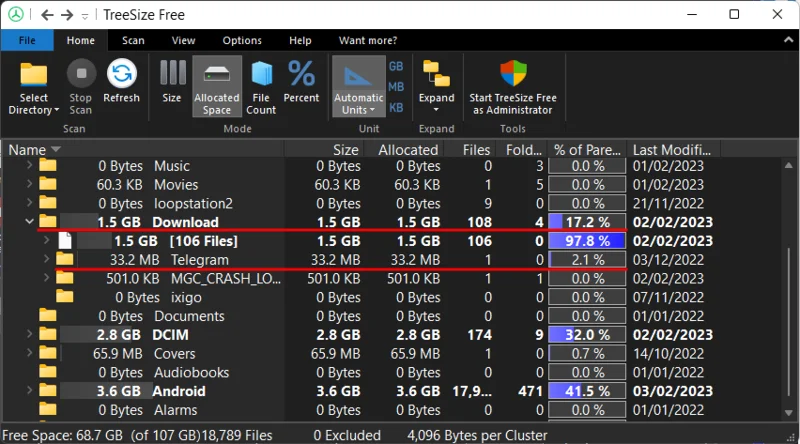Expand the Covers folder
This screenshot has width=800, height=444.
tap(29, 353)
